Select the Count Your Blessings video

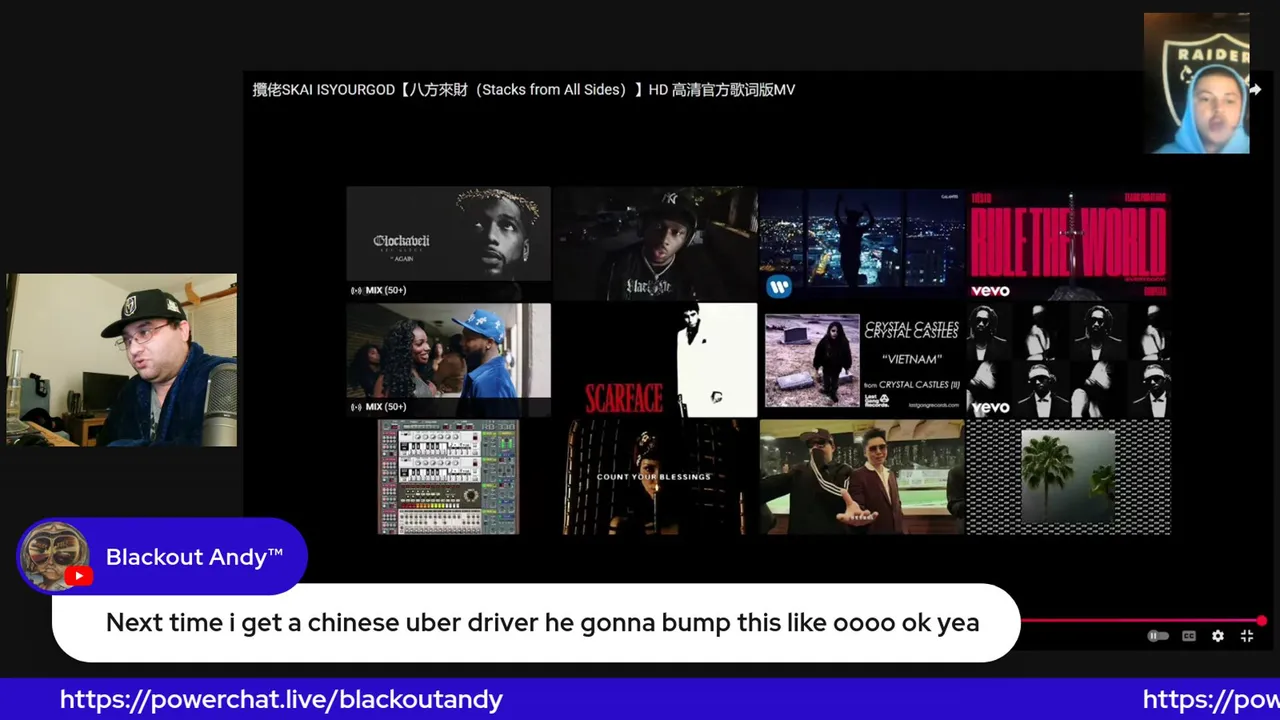pos(655,477)
